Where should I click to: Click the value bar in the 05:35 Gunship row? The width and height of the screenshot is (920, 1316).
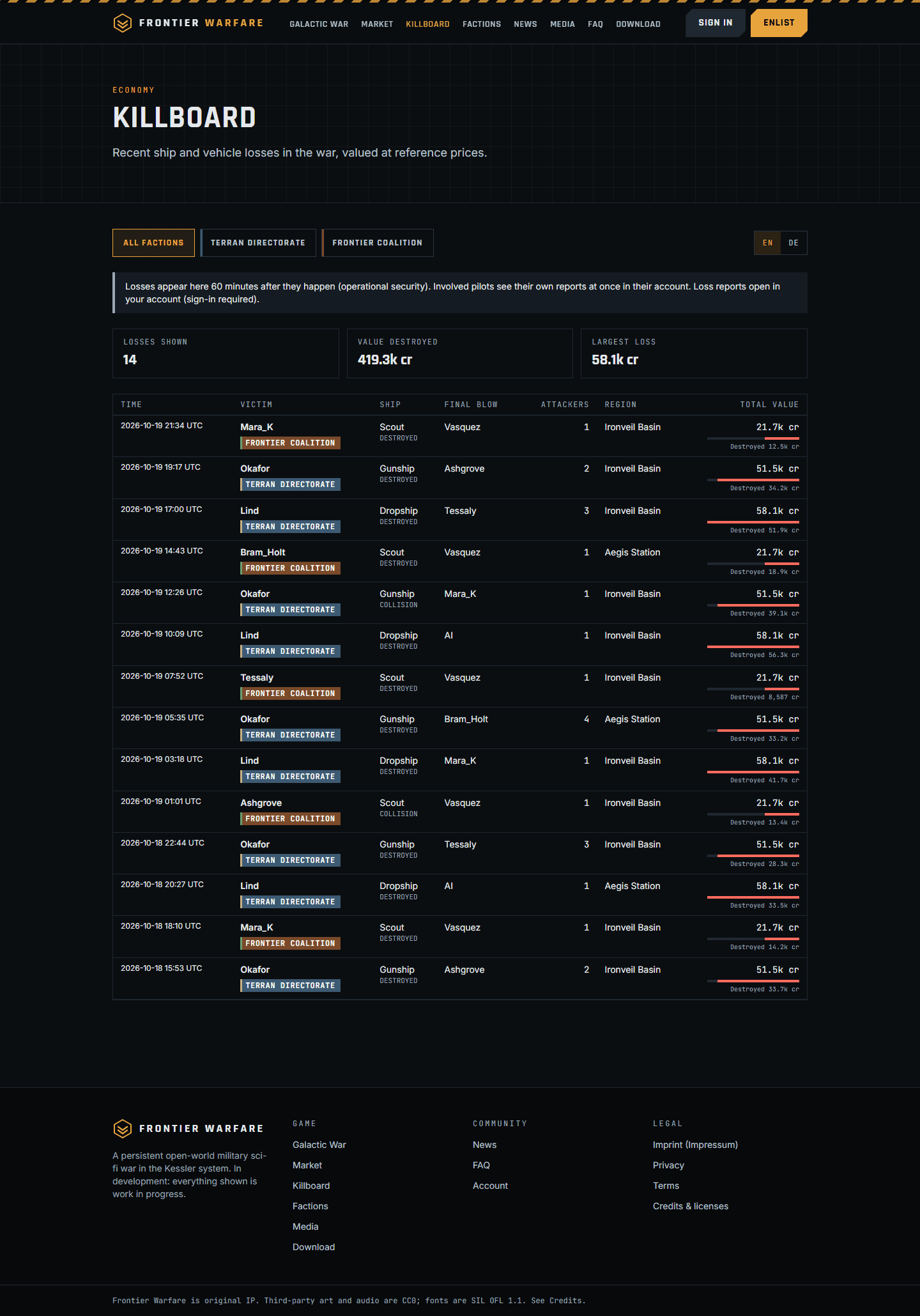pos(753,731)
